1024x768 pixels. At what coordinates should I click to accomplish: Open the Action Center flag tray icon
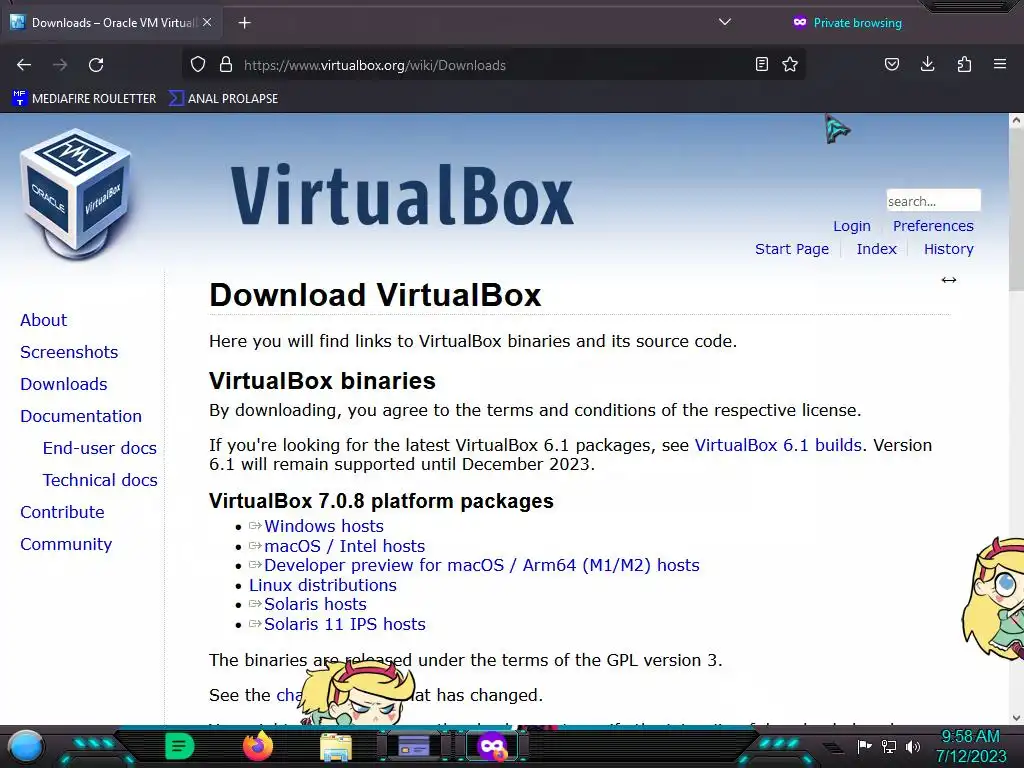pos(865,746)
